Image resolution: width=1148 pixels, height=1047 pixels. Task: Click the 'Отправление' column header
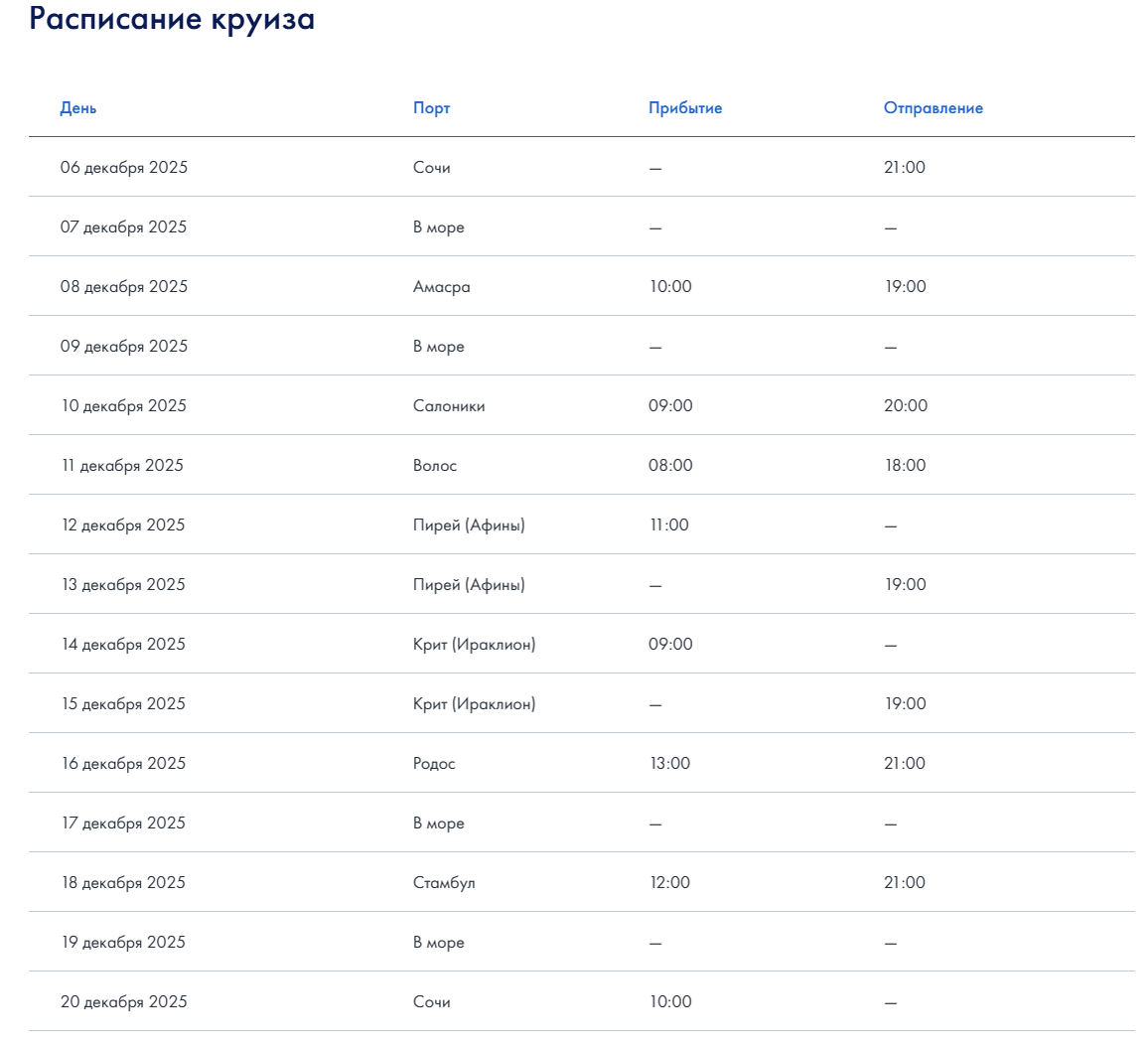tap(933, 107)
